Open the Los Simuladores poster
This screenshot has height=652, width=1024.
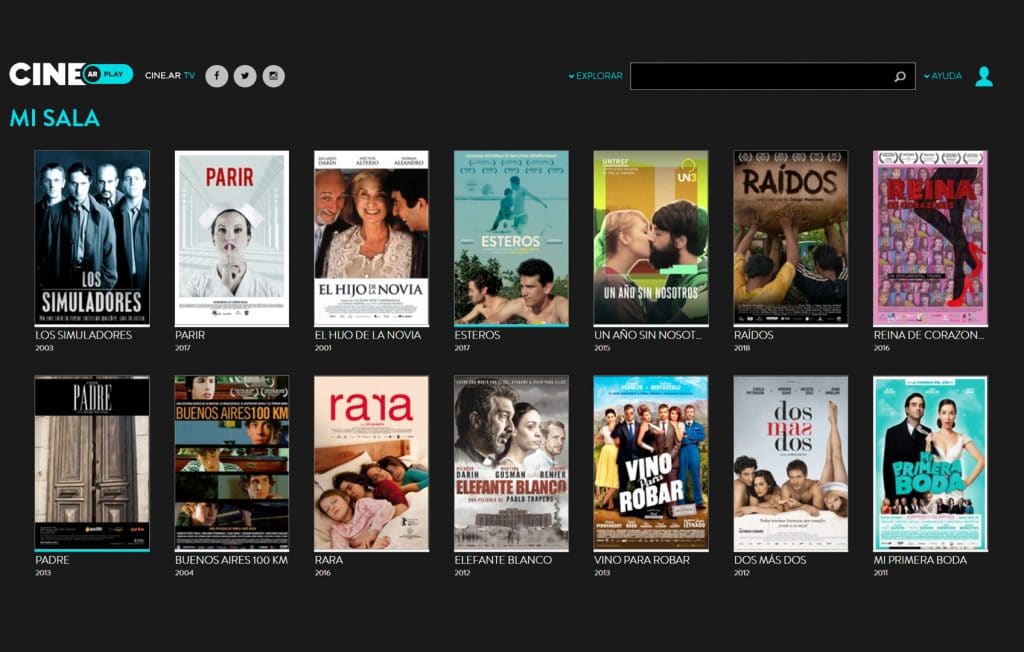[x=92, y=238]
